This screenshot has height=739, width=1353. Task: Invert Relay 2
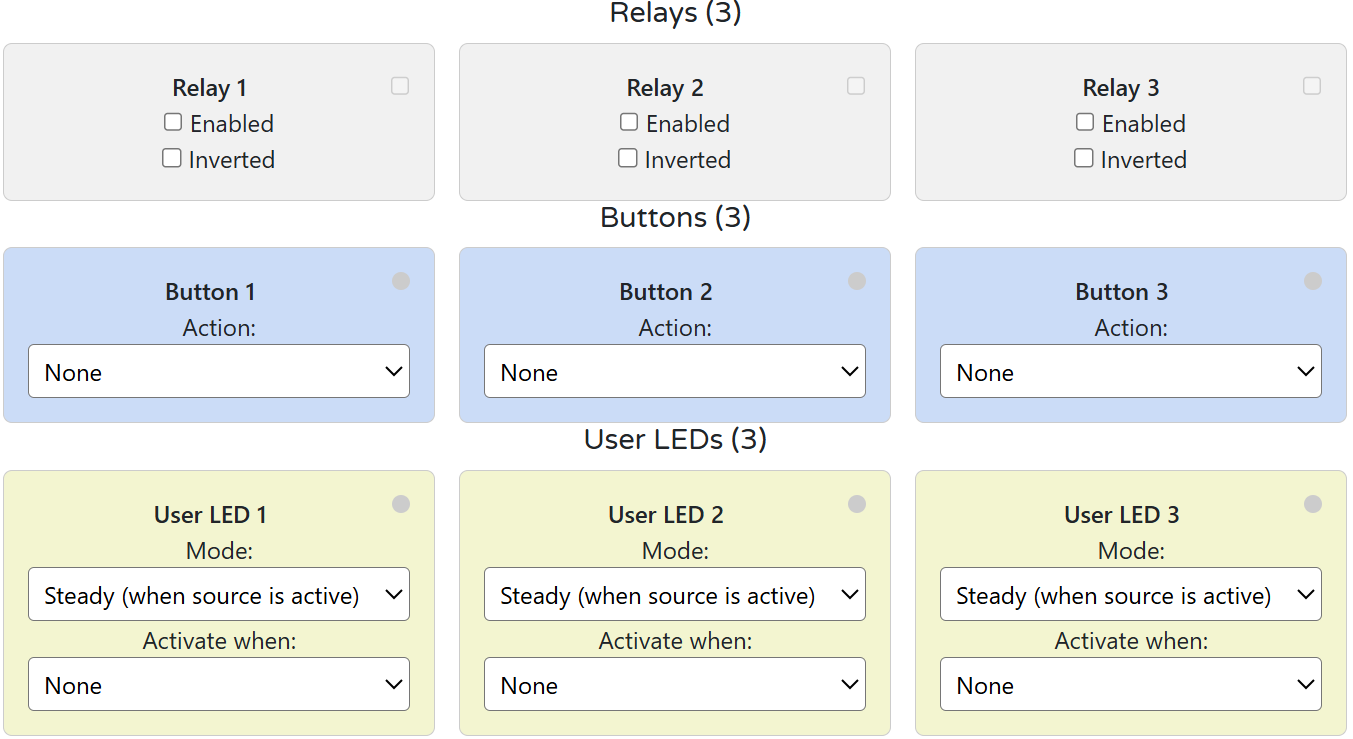point(628,158)
